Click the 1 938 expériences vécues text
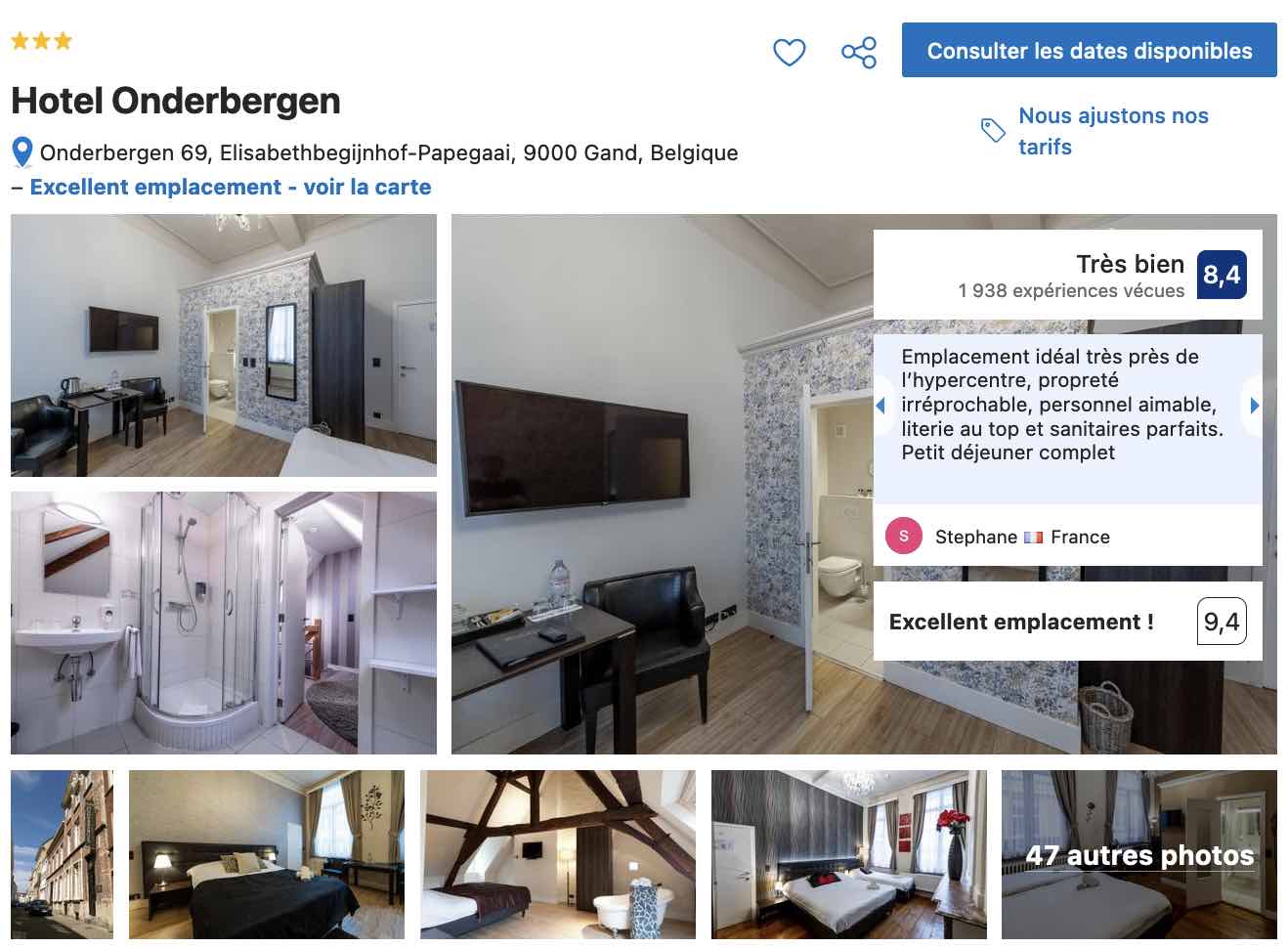The image size is (1288, 948). click(1071, 290)
